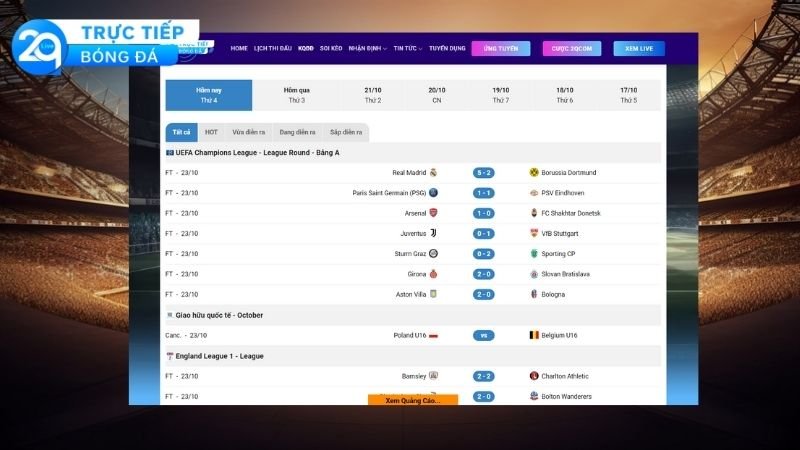Click the Bolton Wanderers crest icon

coord(534,396)
